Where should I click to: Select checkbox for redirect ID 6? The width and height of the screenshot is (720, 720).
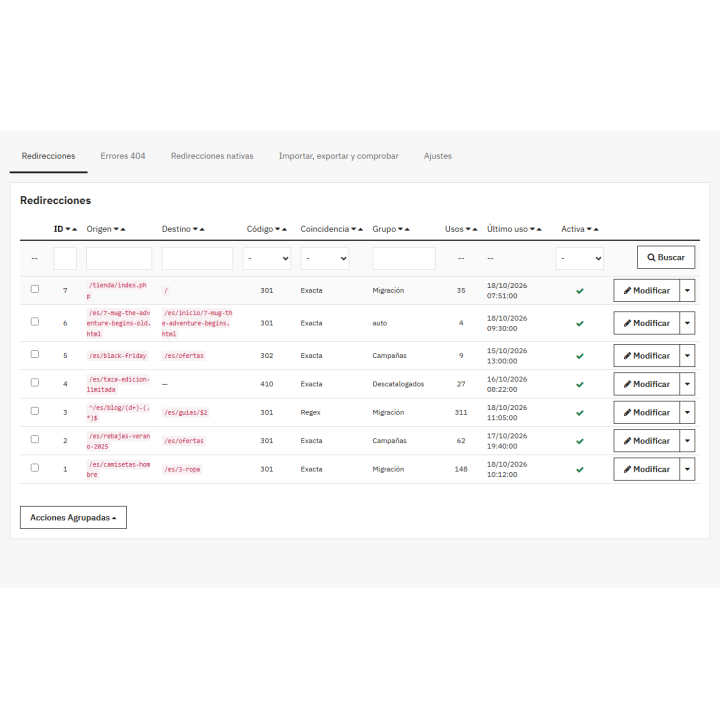click(35, 321)
